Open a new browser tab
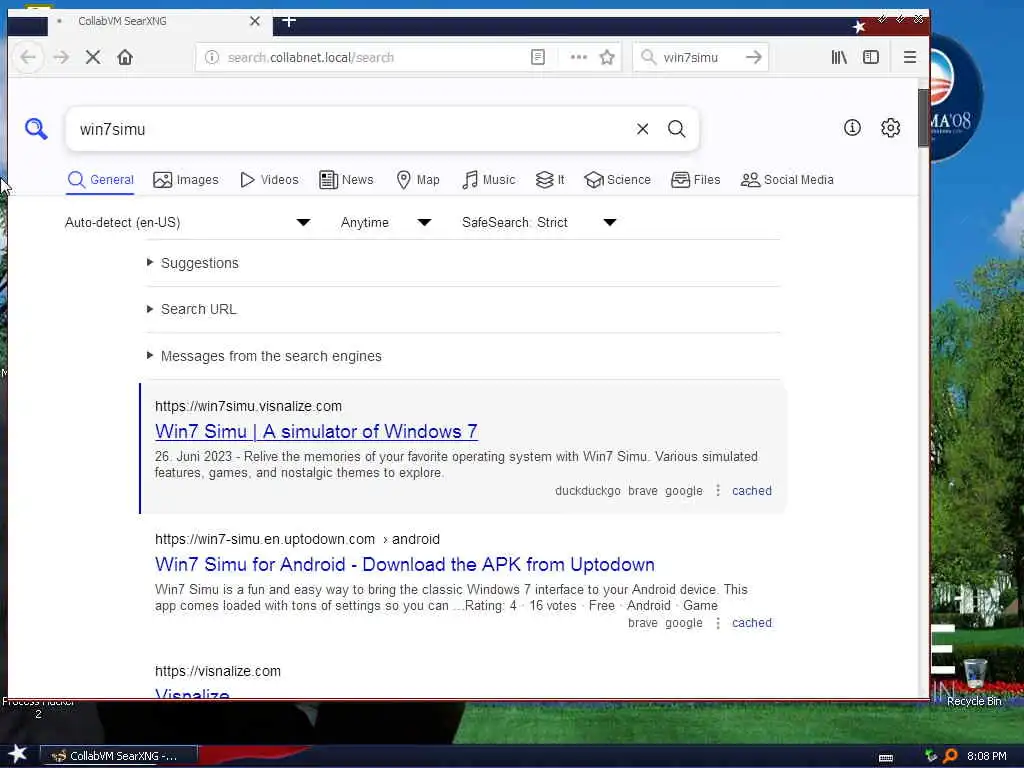This screenshot has width=1024, height=768. [x=289, y=21]
